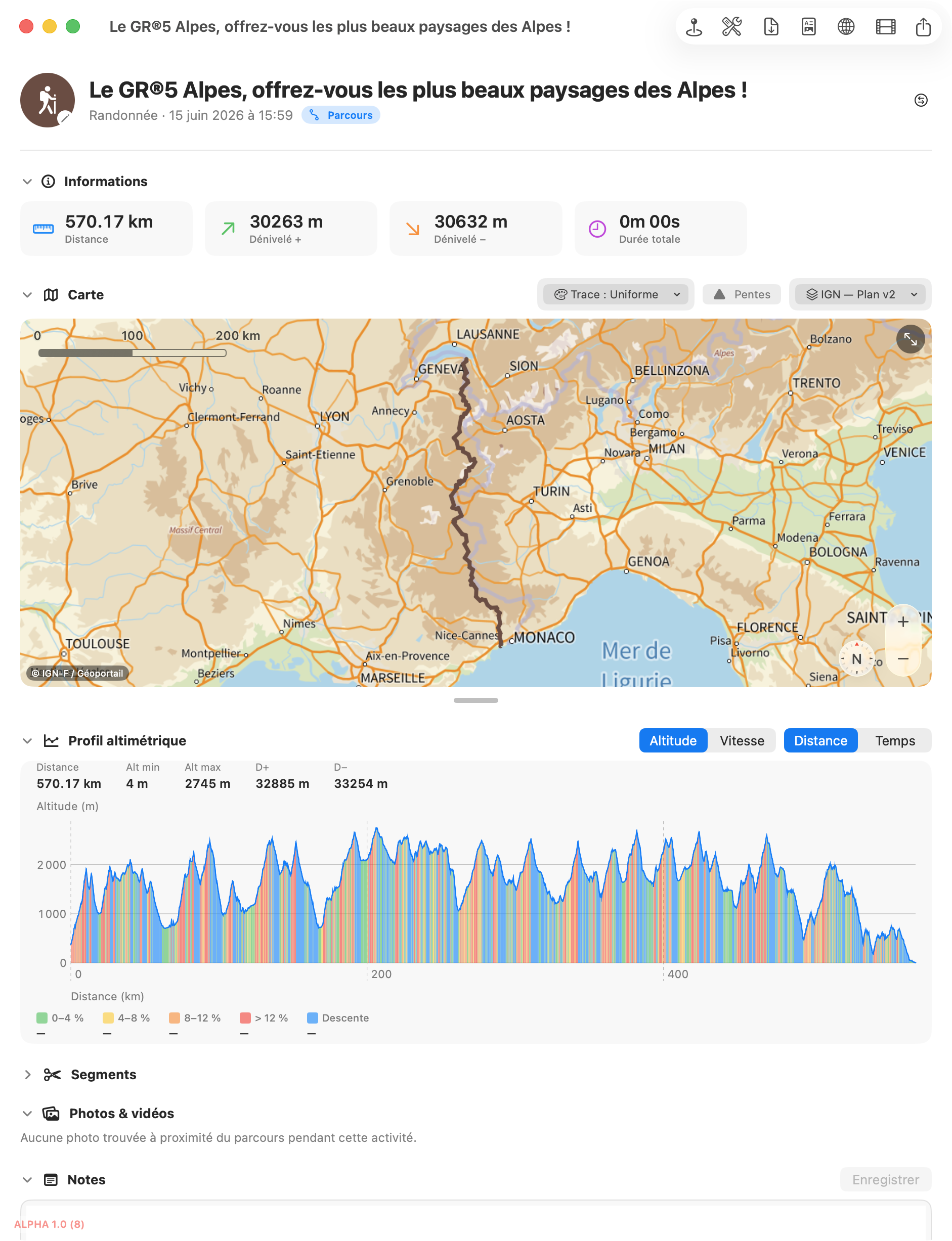
Task: Zoom in the map with plus
Action: [903, 622]
